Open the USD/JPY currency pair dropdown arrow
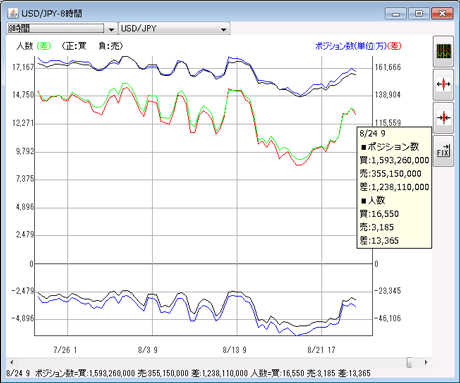The height and width of the screenshot is (383, 460). coord(224,29)
